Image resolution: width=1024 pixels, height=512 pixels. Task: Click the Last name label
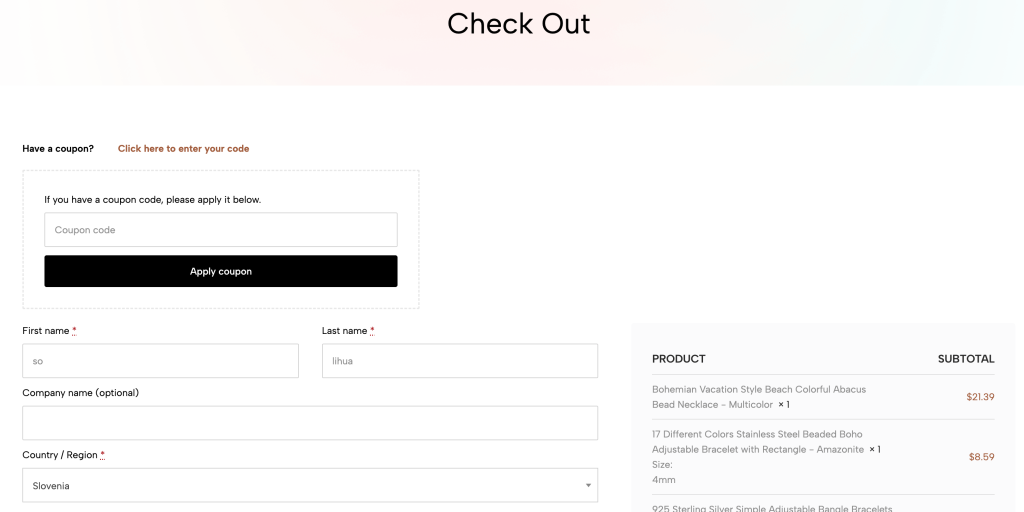pos(345,331)
